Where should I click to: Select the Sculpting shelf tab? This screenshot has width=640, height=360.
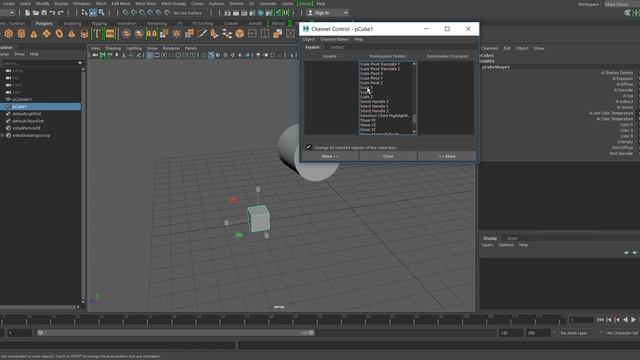[72, 23]
